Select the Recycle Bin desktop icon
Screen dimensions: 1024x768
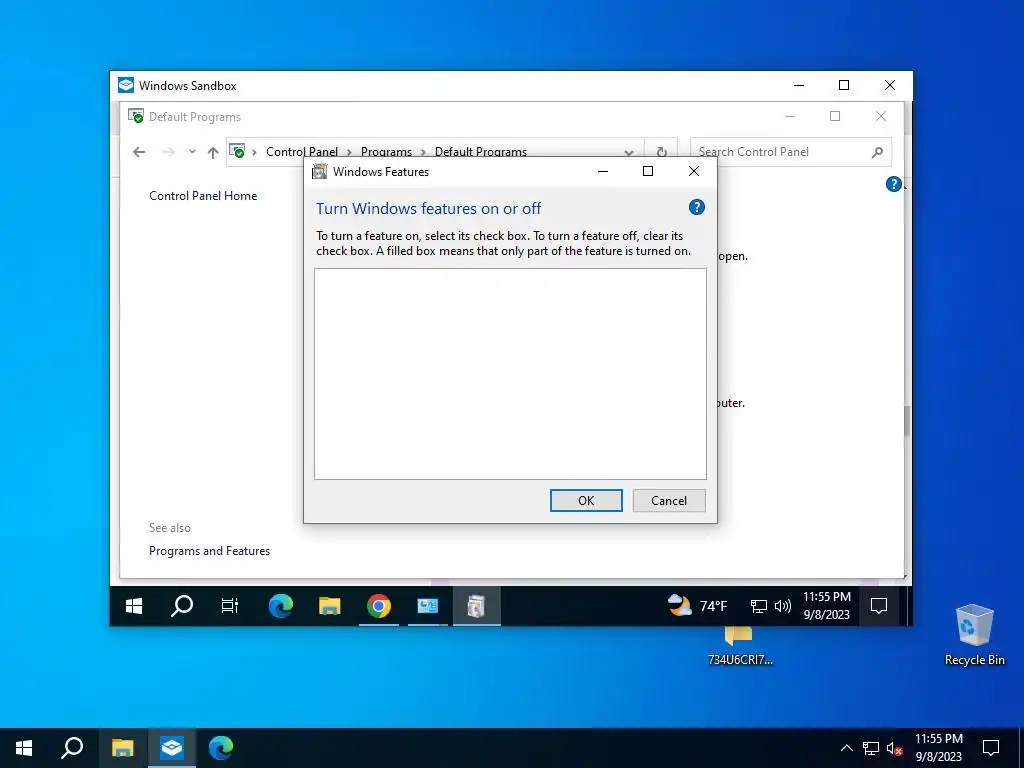pyautogui.click(x=974, y=635)
